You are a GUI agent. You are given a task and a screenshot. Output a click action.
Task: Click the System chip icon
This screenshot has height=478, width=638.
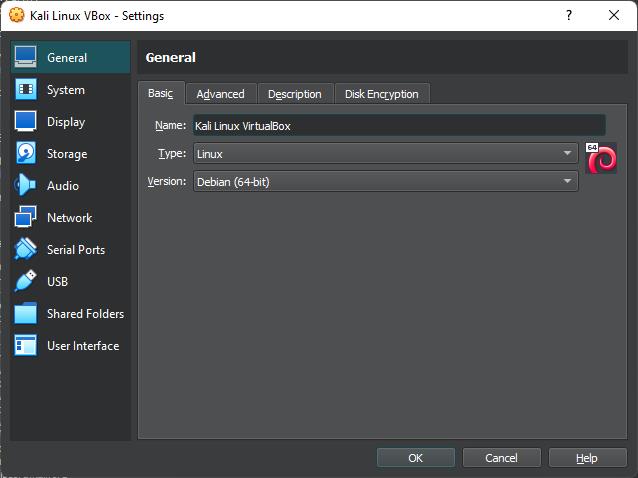pos(26,89)
